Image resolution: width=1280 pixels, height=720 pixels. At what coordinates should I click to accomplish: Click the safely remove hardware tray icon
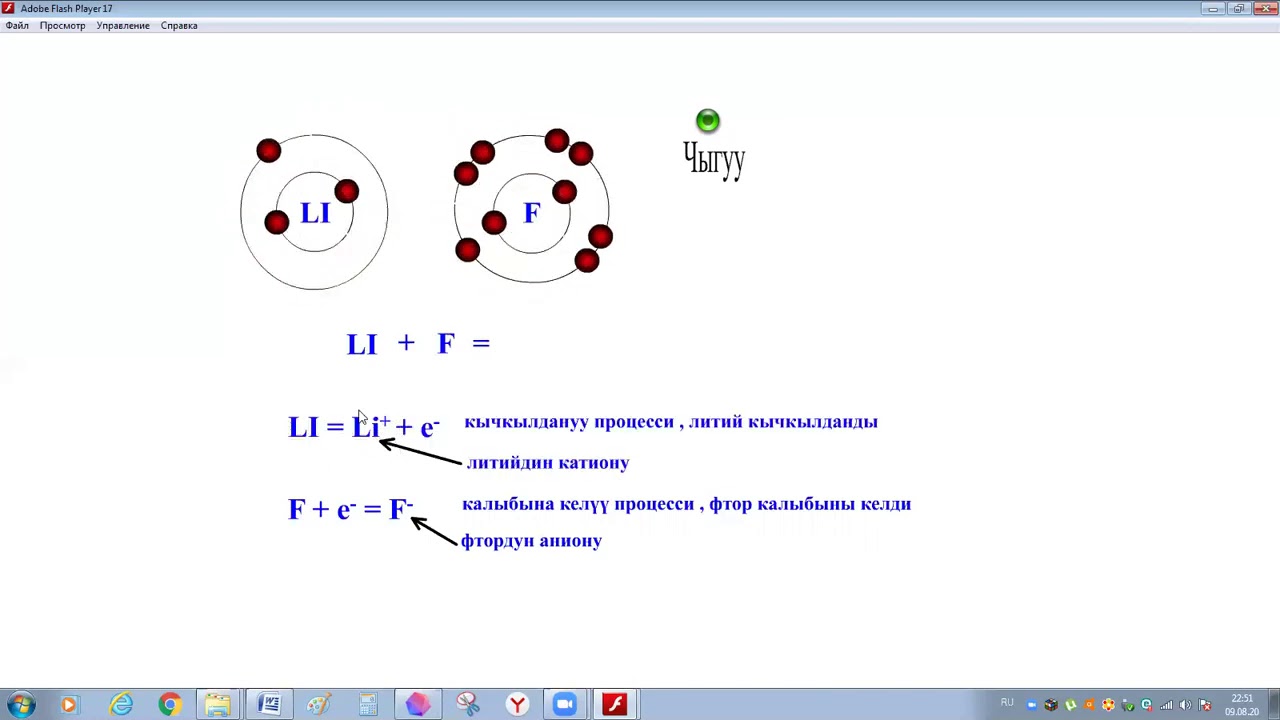[x=1127, y=705]
